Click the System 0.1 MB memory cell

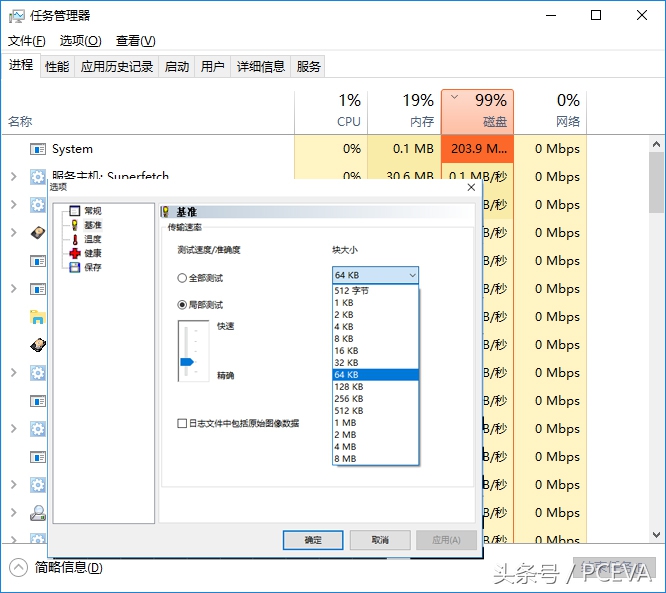[404, 149]
